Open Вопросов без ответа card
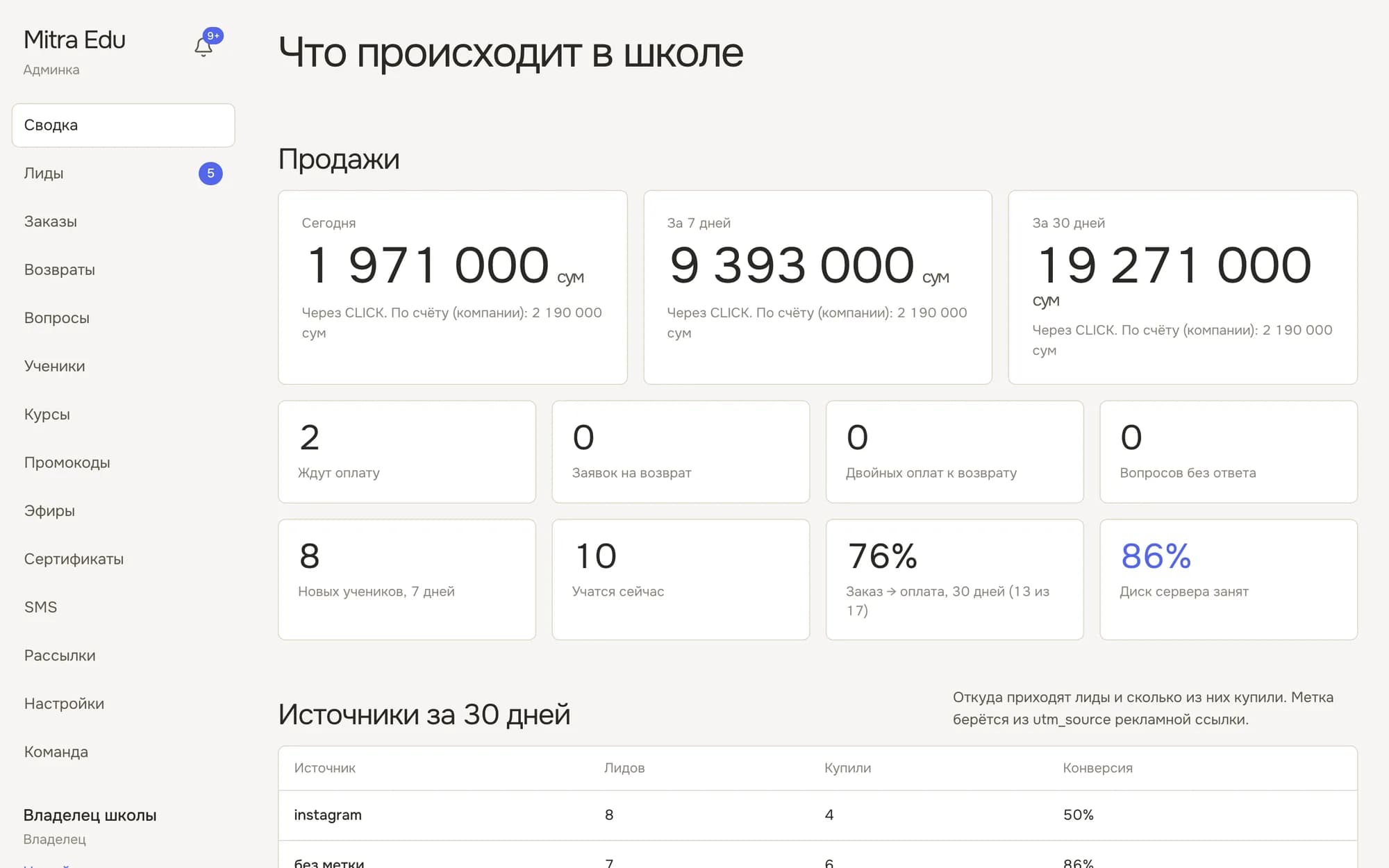The image size is (1389, 868). point(1229,451)
